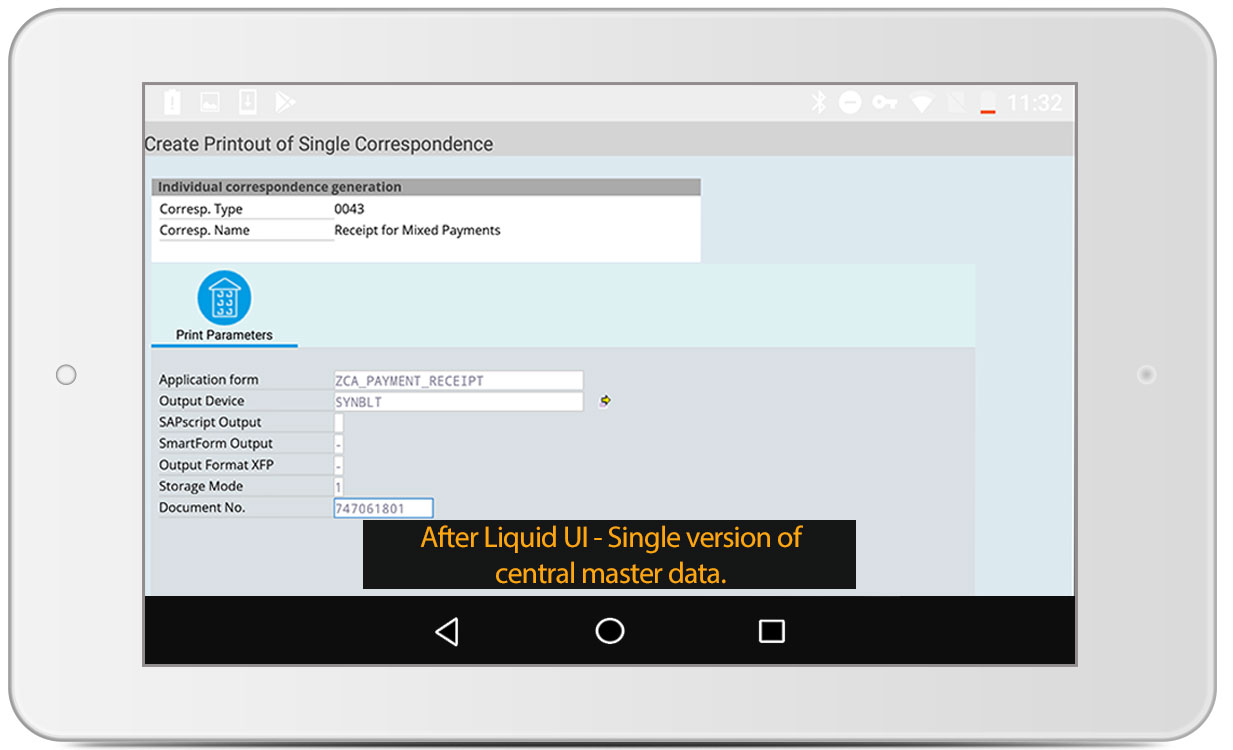Select the Print Parameters tab label

point(224,335)
